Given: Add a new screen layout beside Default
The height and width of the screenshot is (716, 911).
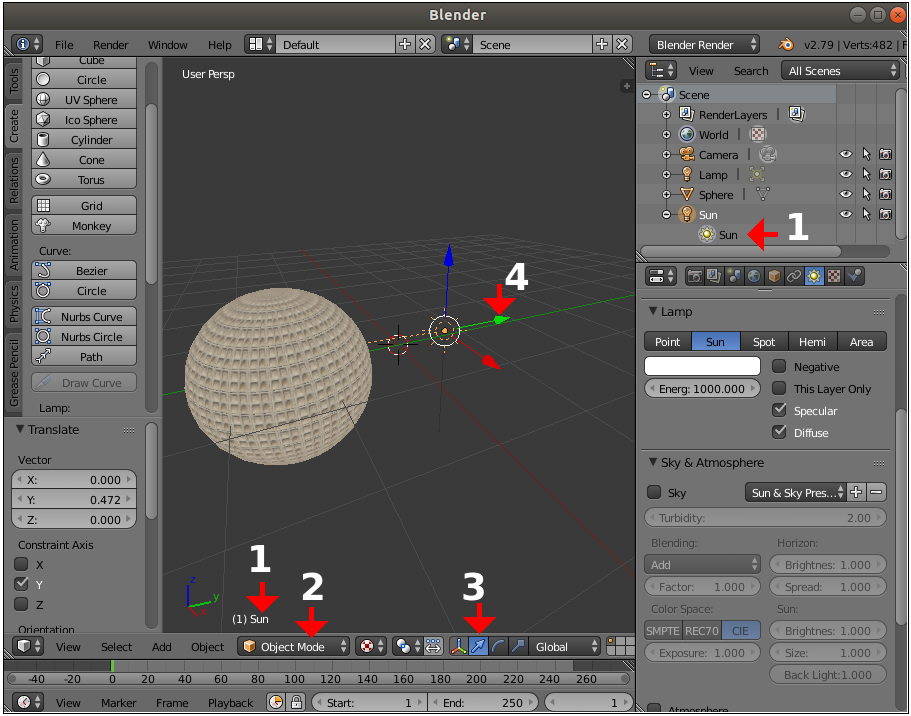Looking at the screenshot, I should pos(405,44).
